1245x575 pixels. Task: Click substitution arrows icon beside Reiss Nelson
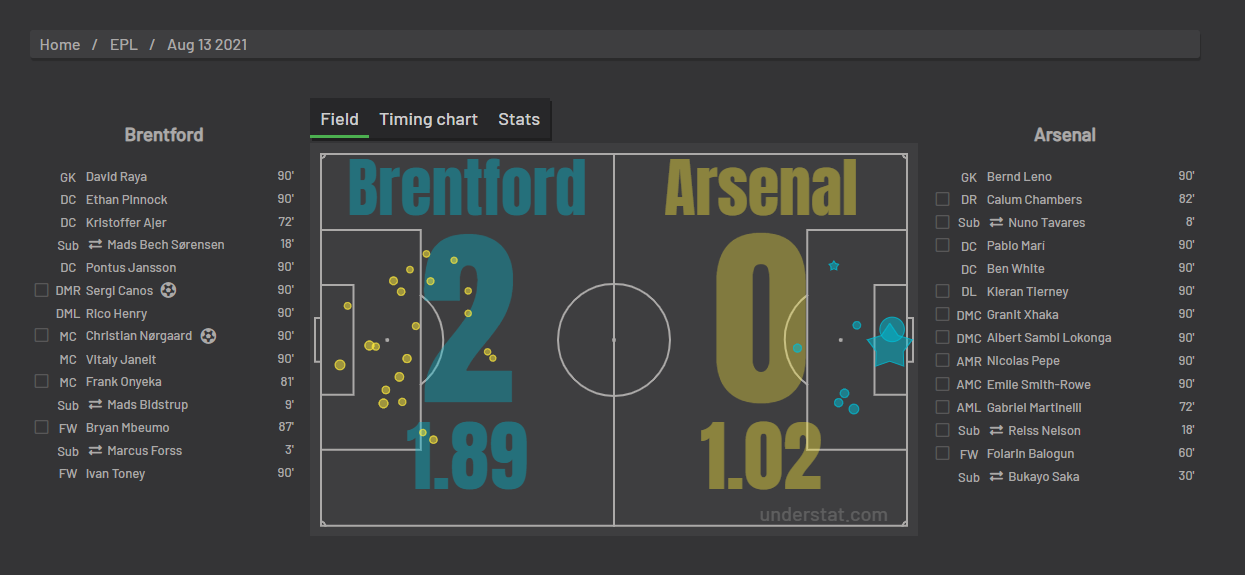997,431
